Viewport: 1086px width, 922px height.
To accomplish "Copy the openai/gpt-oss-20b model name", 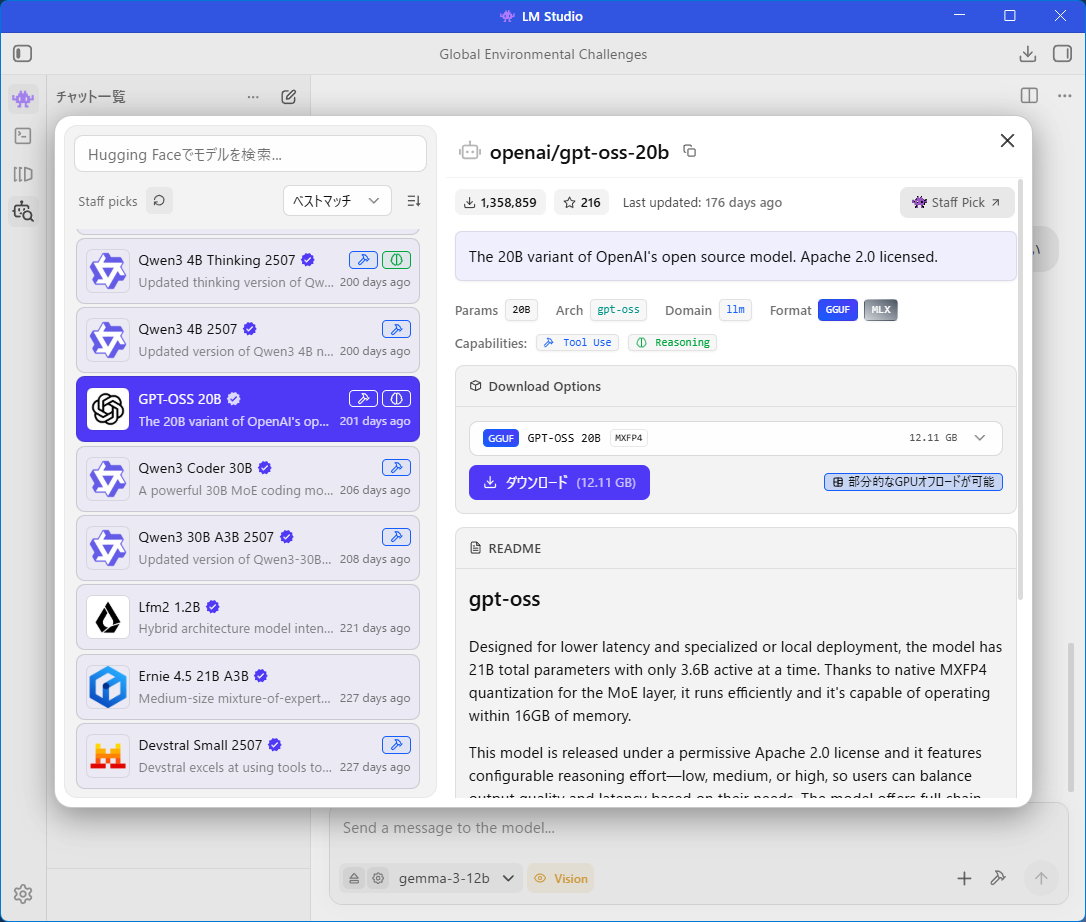I will pos(689,151).
